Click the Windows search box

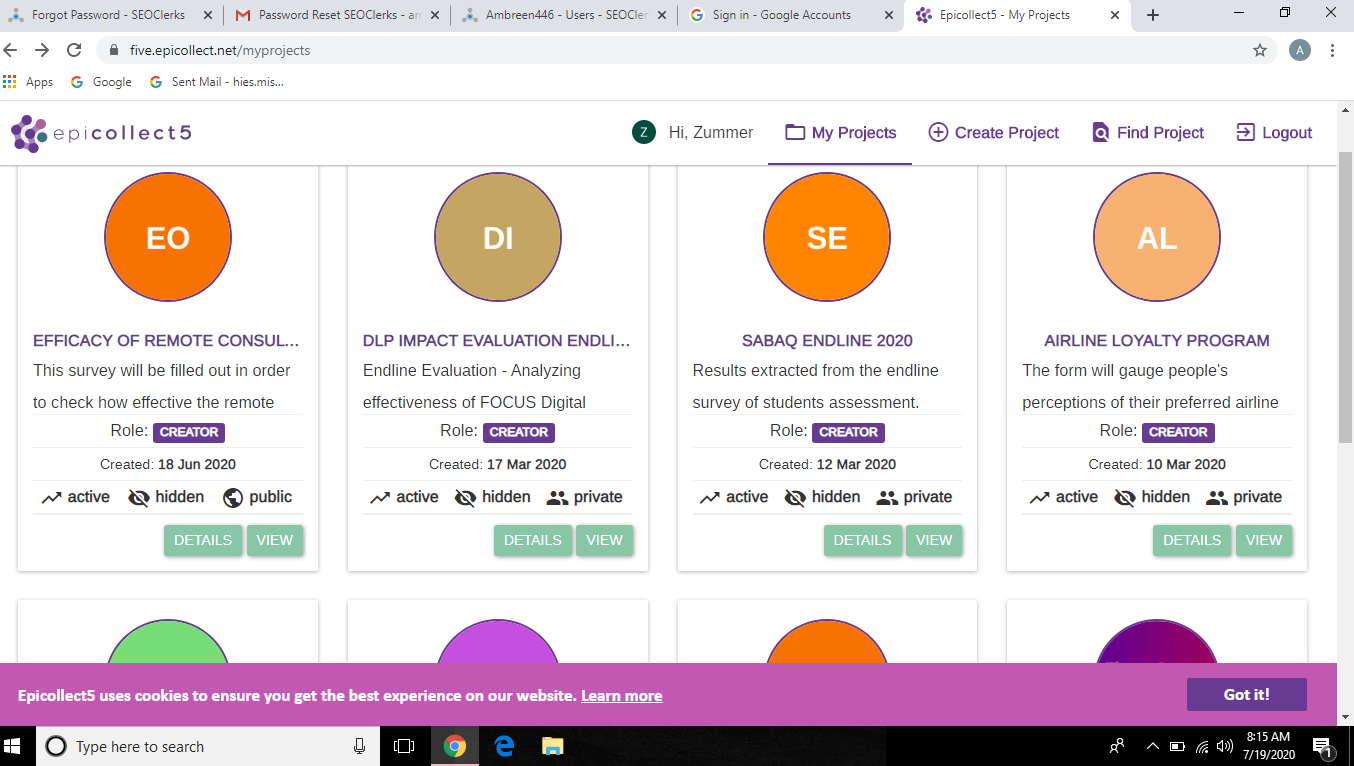200,746
